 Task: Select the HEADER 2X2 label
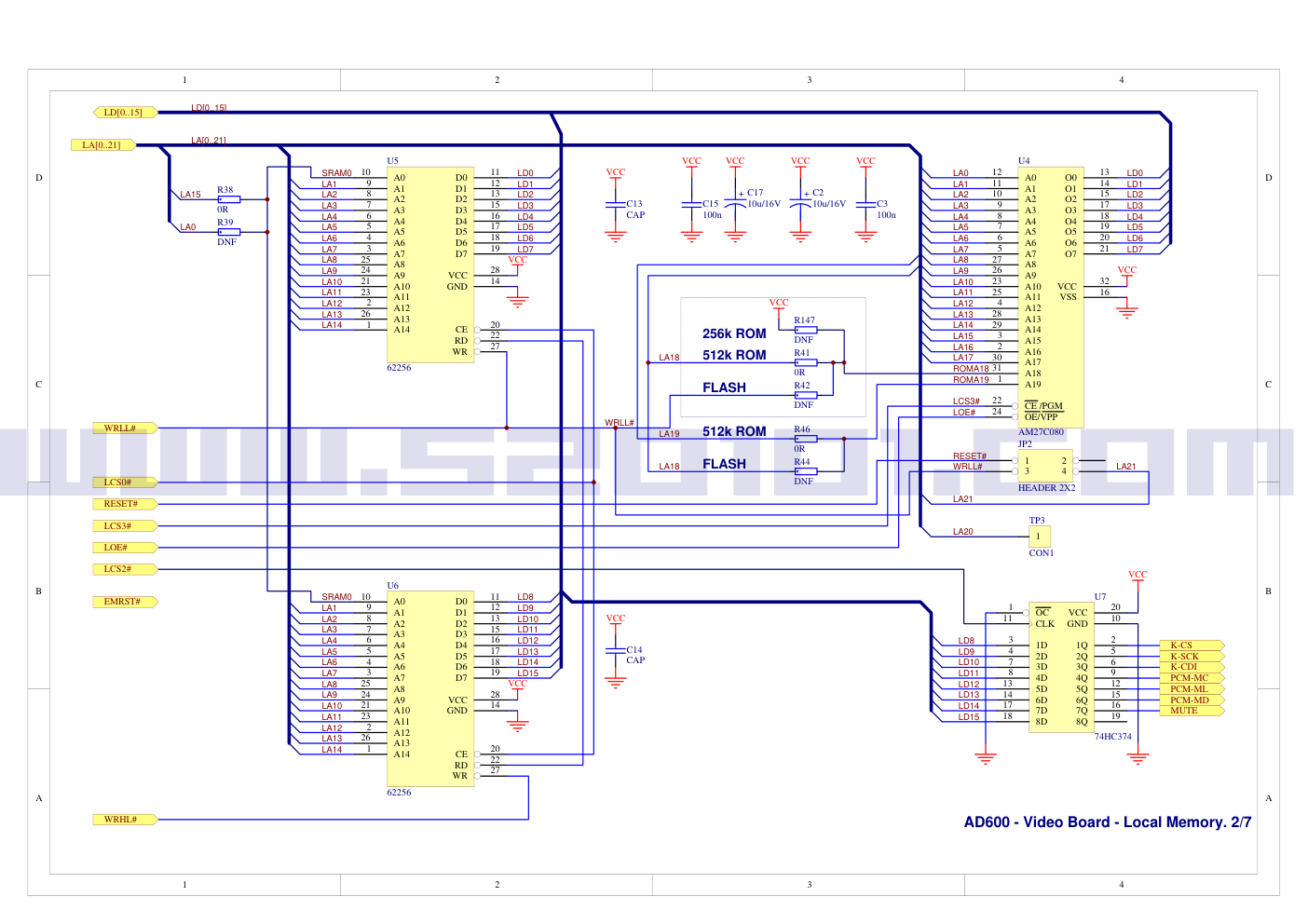1046,488
